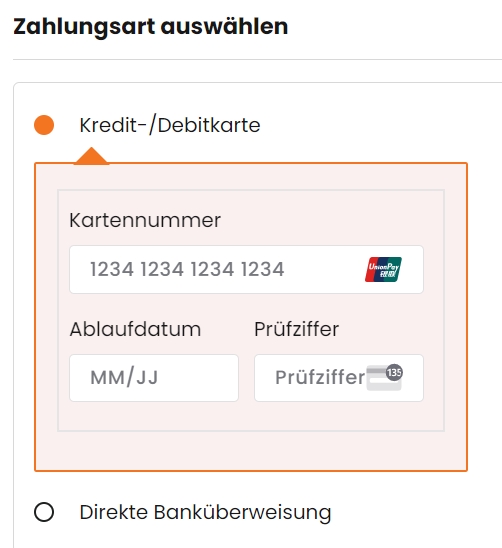
Task: Click the CVC card icon in Prüfziffer field
Action: pos(384,377)
